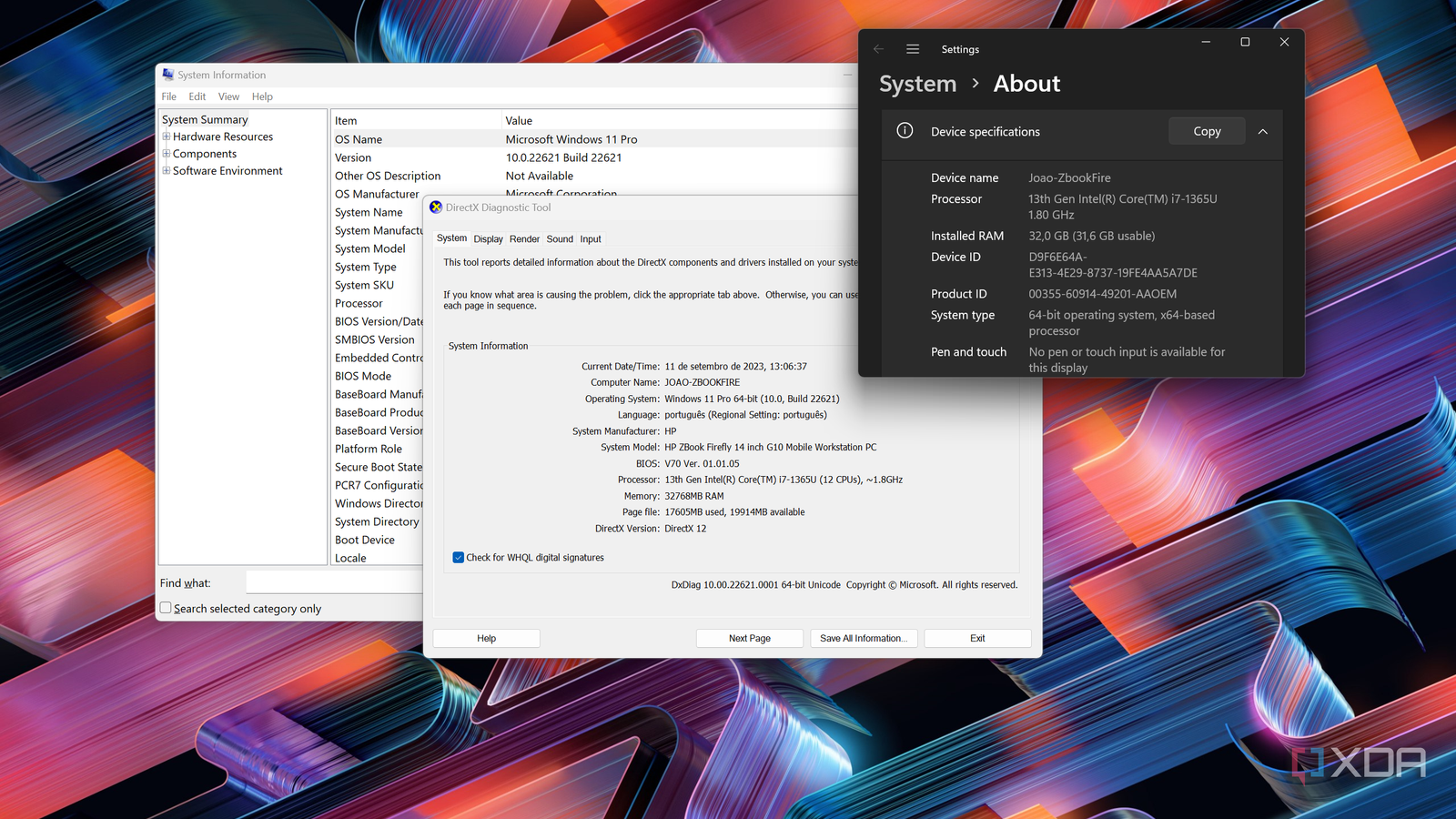The height and width of the screenshot is (819, 1456).
Task: Click the Settings back arrow icon
Action: (878, 49)
